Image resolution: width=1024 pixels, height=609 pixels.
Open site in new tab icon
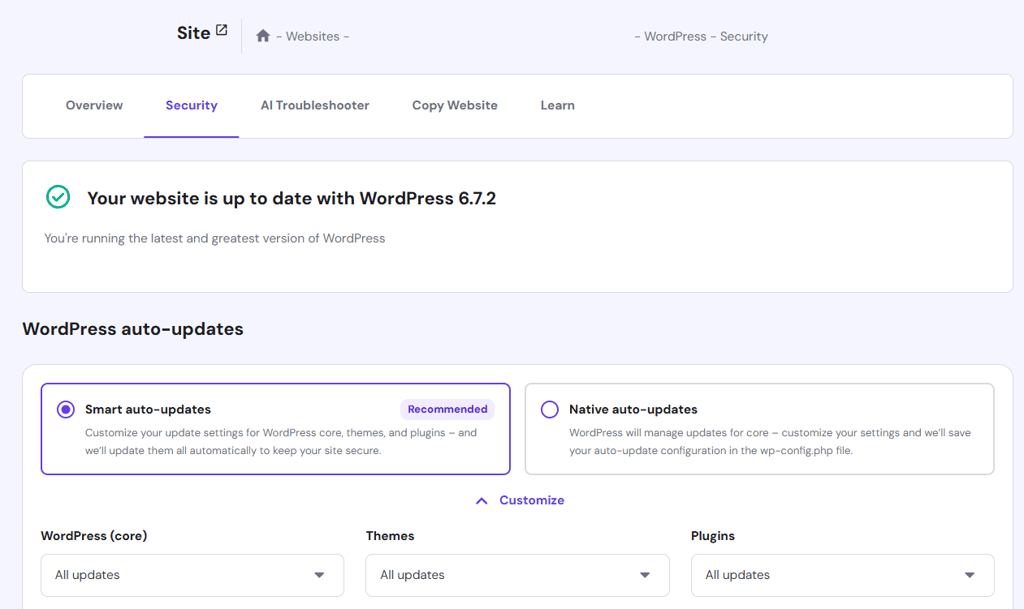click(x=221, y=30)
